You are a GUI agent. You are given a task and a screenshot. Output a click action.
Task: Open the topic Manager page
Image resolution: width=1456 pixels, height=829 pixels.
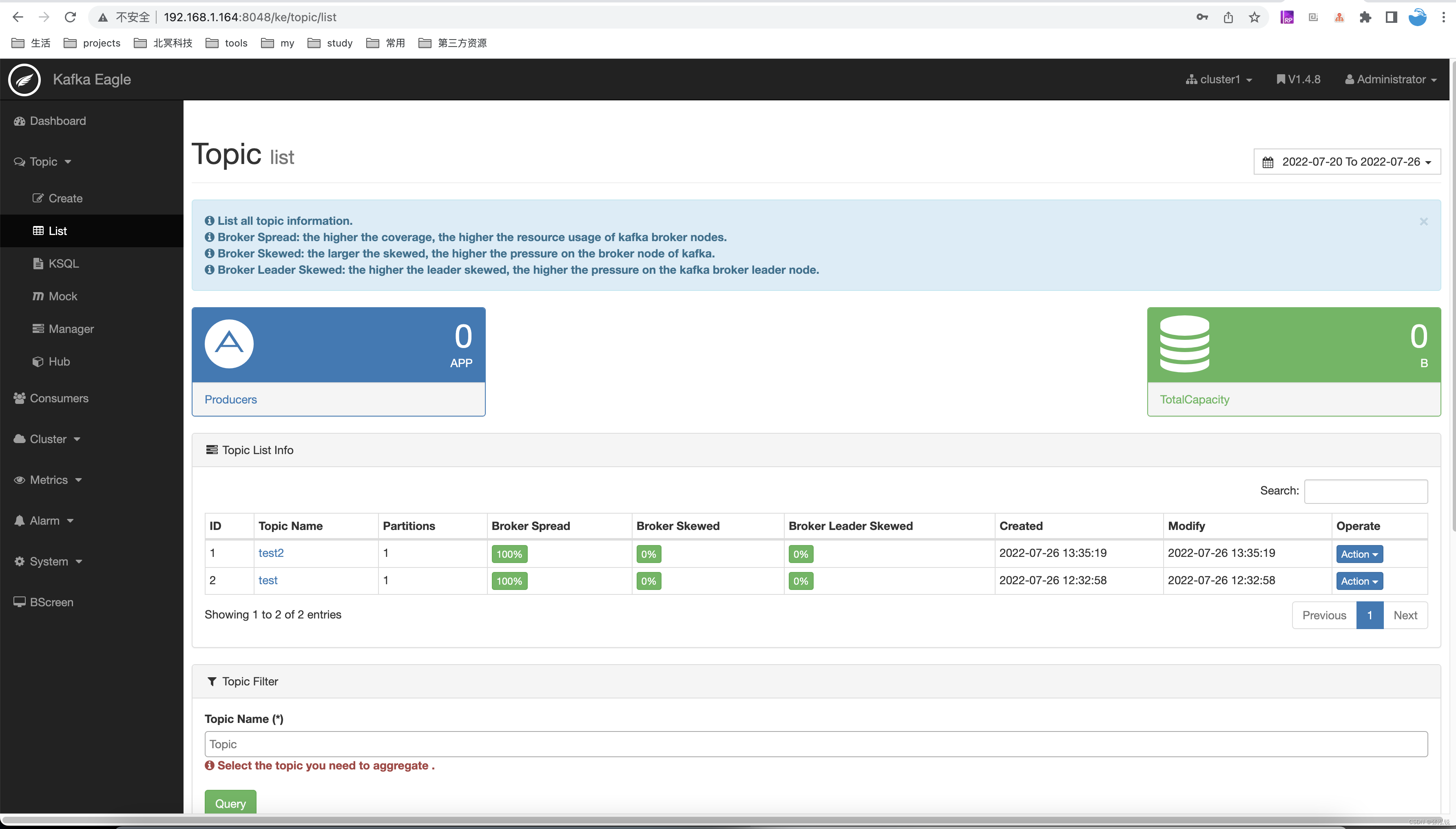coord(63,329)
